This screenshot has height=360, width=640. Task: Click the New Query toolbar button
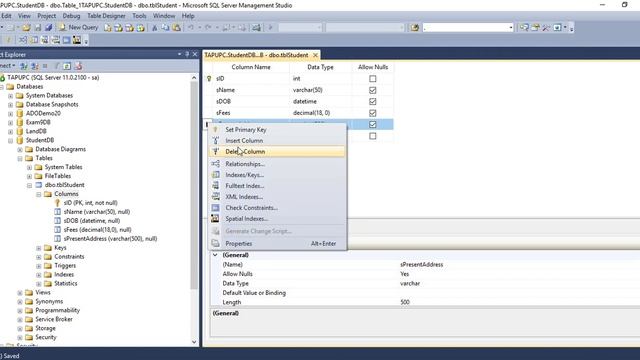click(78, 27)
